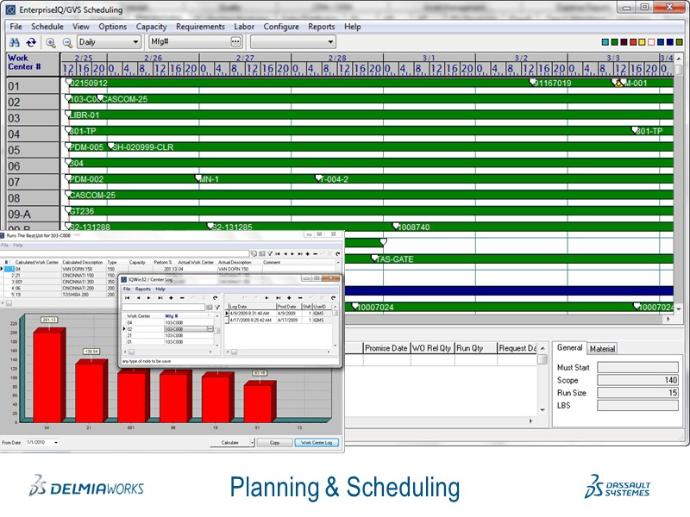This screenshot has width=690, height=517.
Task: Click the Must Start field
Action: click(638, 367)
